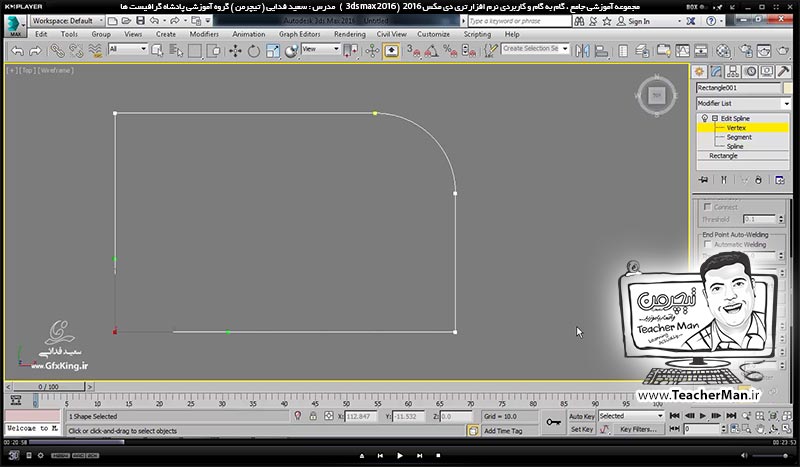
Task: Click the Undo arrow in main toolbar
Action: tap(18, 51)
